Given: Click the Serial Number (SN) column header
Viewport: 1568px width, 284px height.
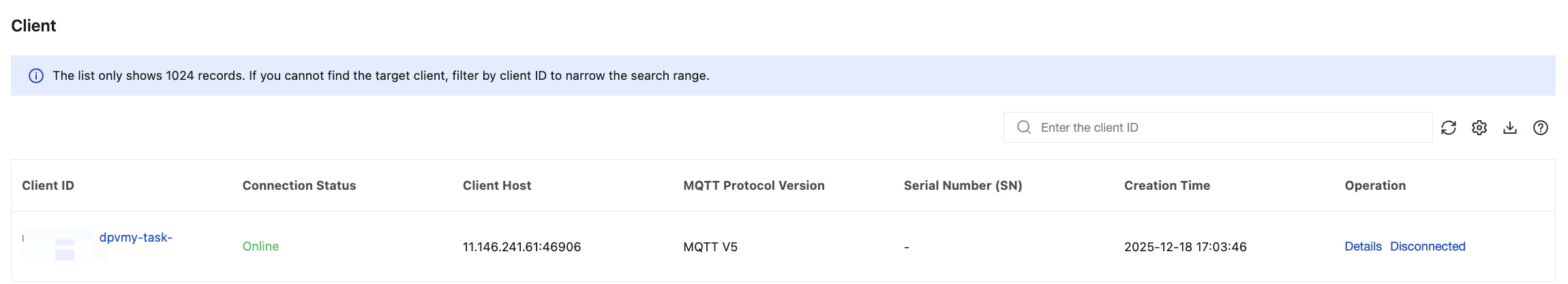Looking at the screenshot, I should click(x=963, y=186).
